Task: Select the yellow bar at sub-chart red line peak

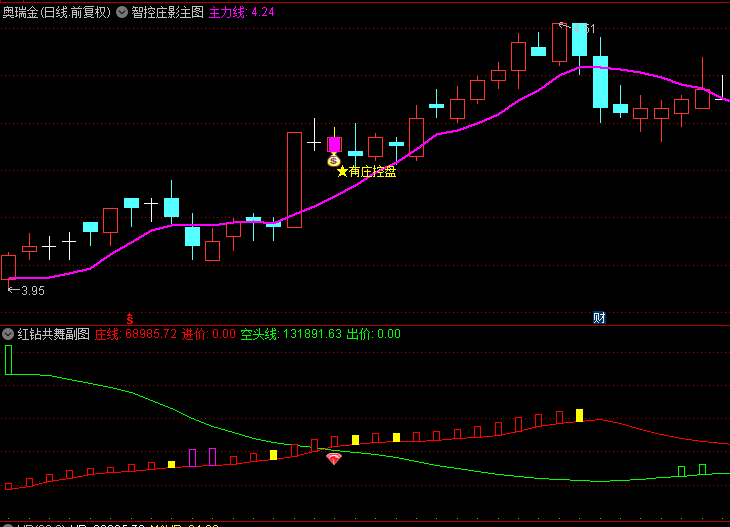Action: pyautogui.click(x=579, y=415)
